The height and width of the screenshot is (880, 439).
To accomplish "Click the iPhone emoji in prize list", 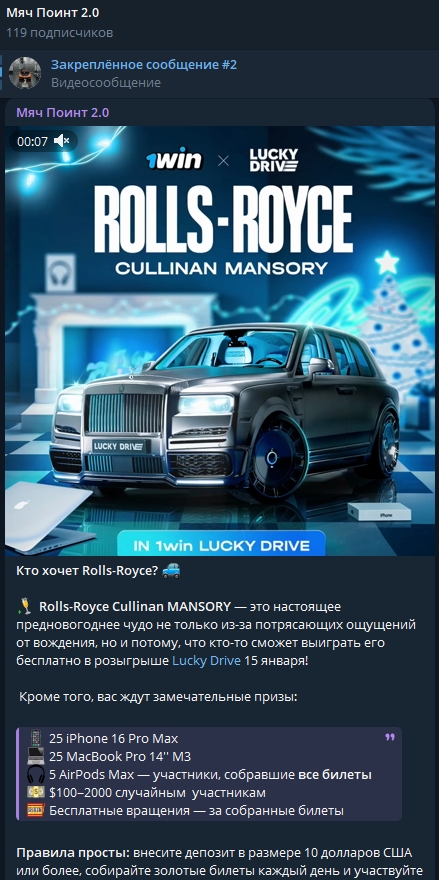I will pos(36,738).
